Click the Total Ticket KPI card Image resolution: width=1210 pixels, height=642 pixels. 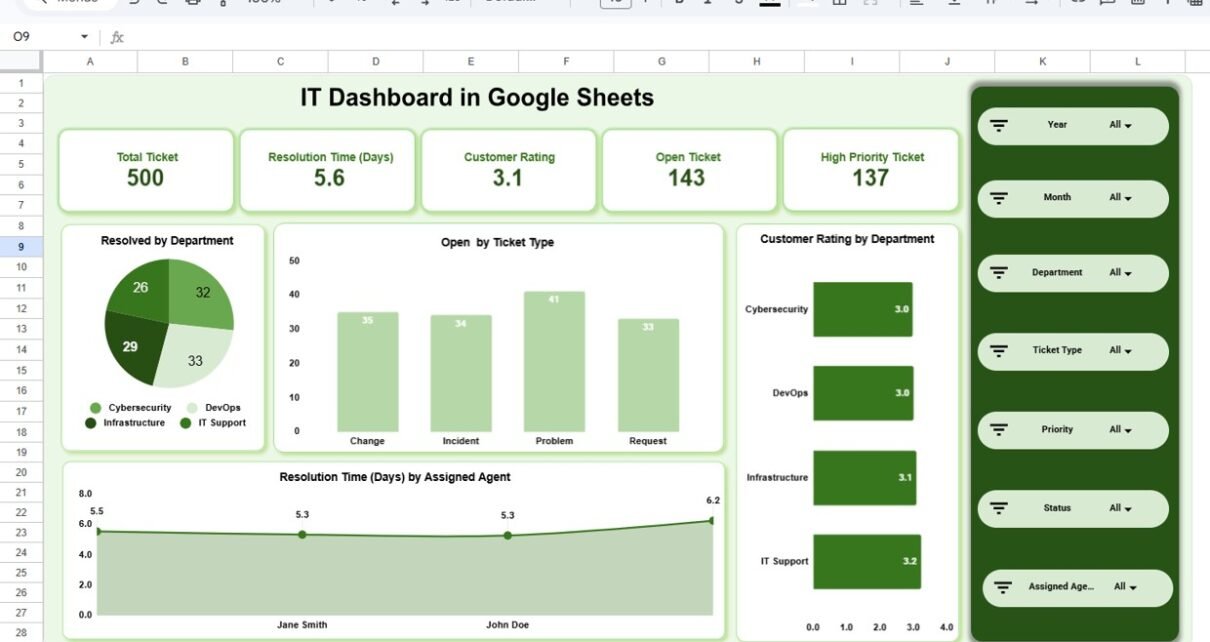[147, 170]
